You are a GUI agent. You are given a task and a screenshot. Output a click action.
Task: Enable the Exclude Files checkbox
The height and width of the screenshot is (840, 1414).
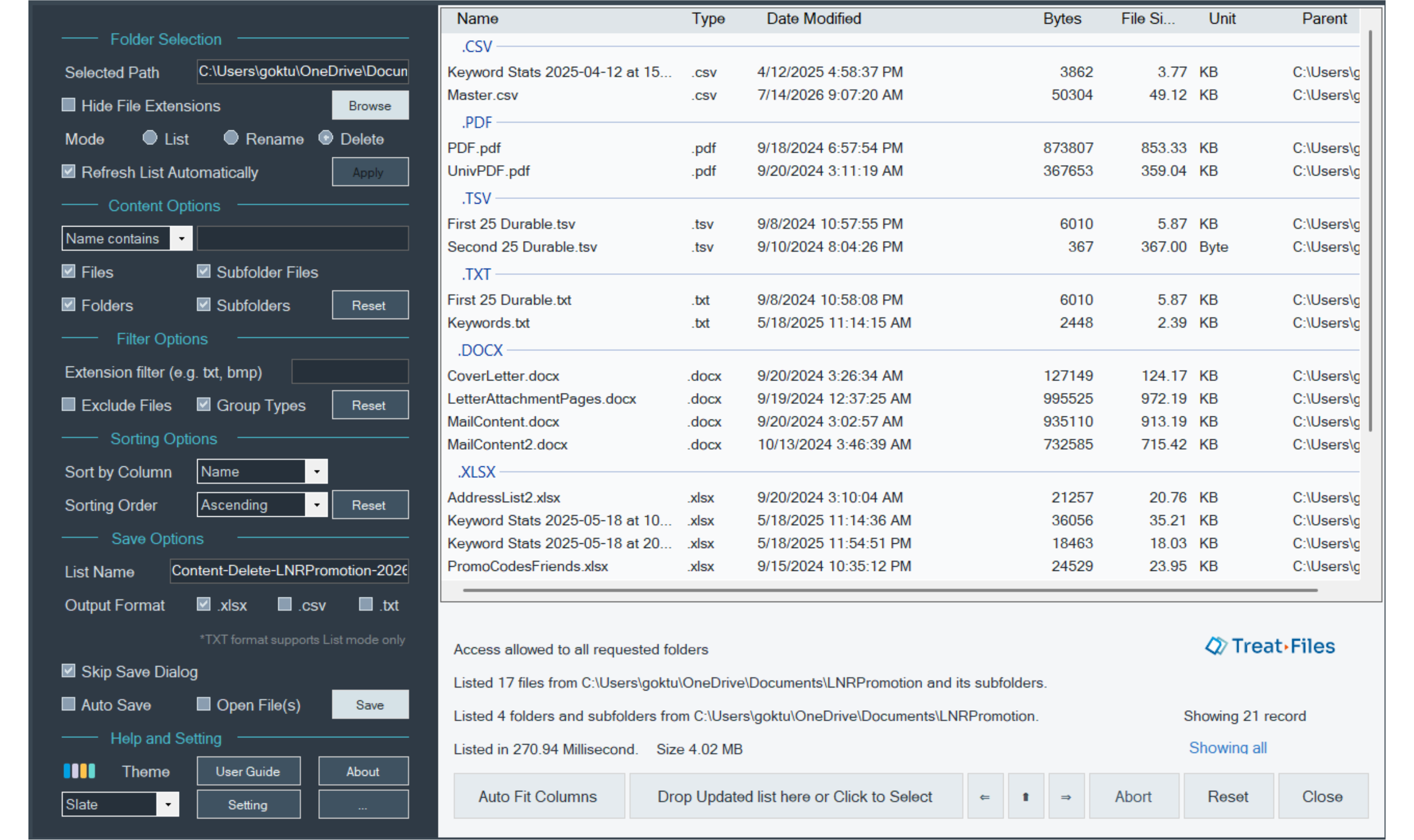click(x=68, y=405)
